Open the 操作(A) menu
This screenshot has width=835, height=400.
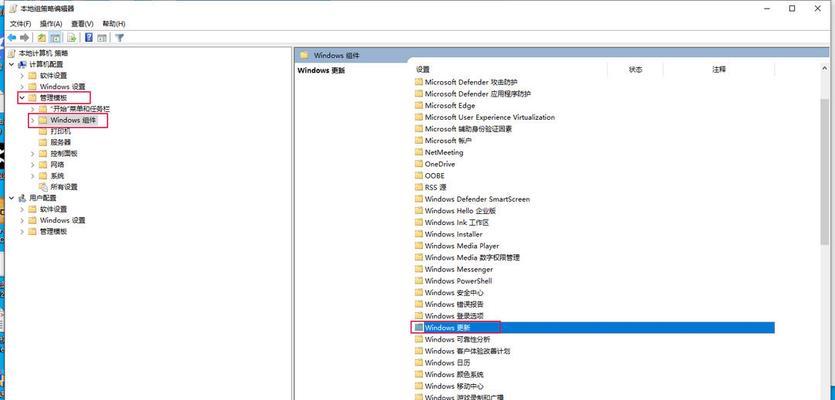tap(51, 24)
